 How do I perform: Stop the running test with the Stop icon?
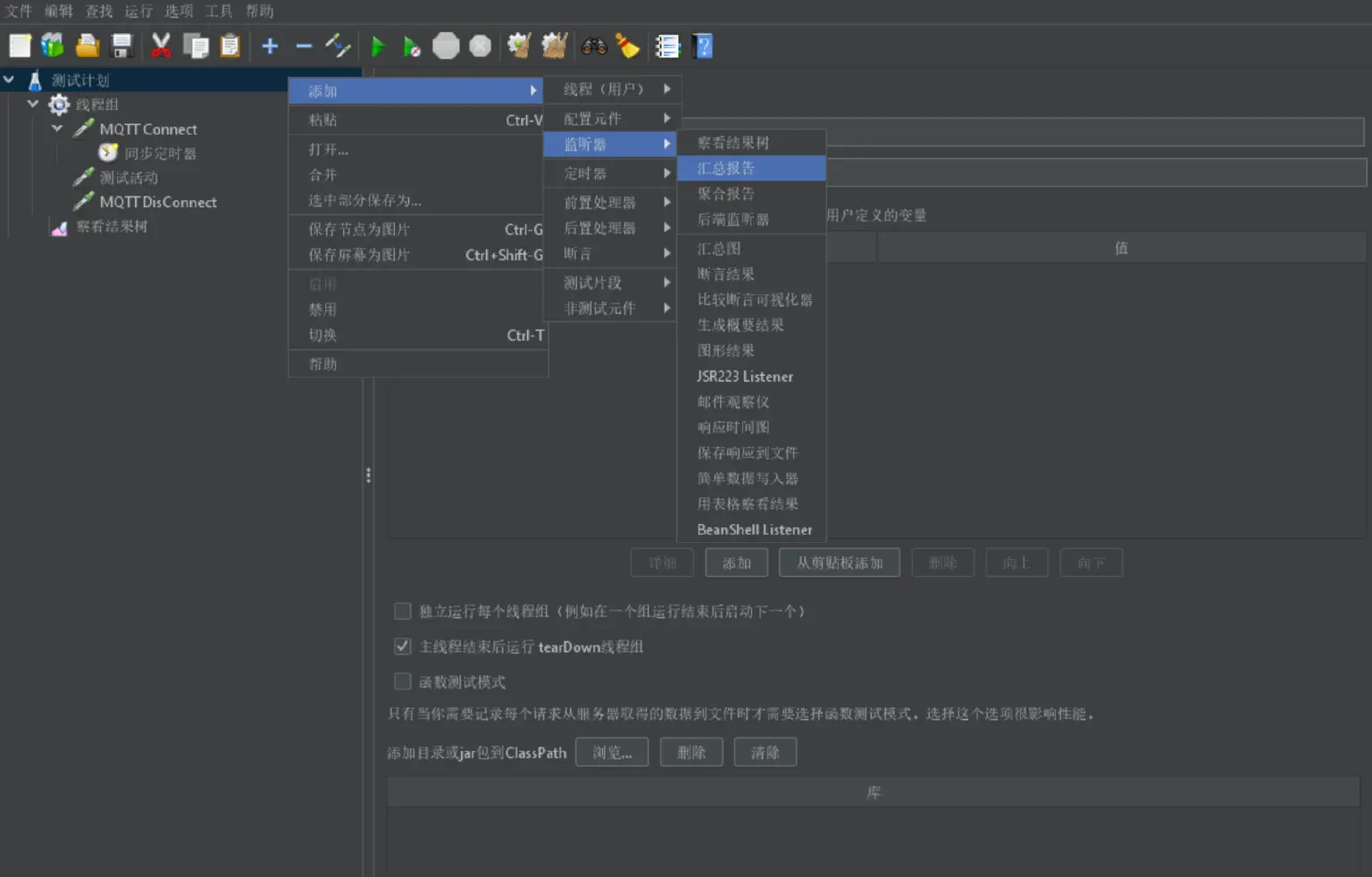tap(446, 46)
